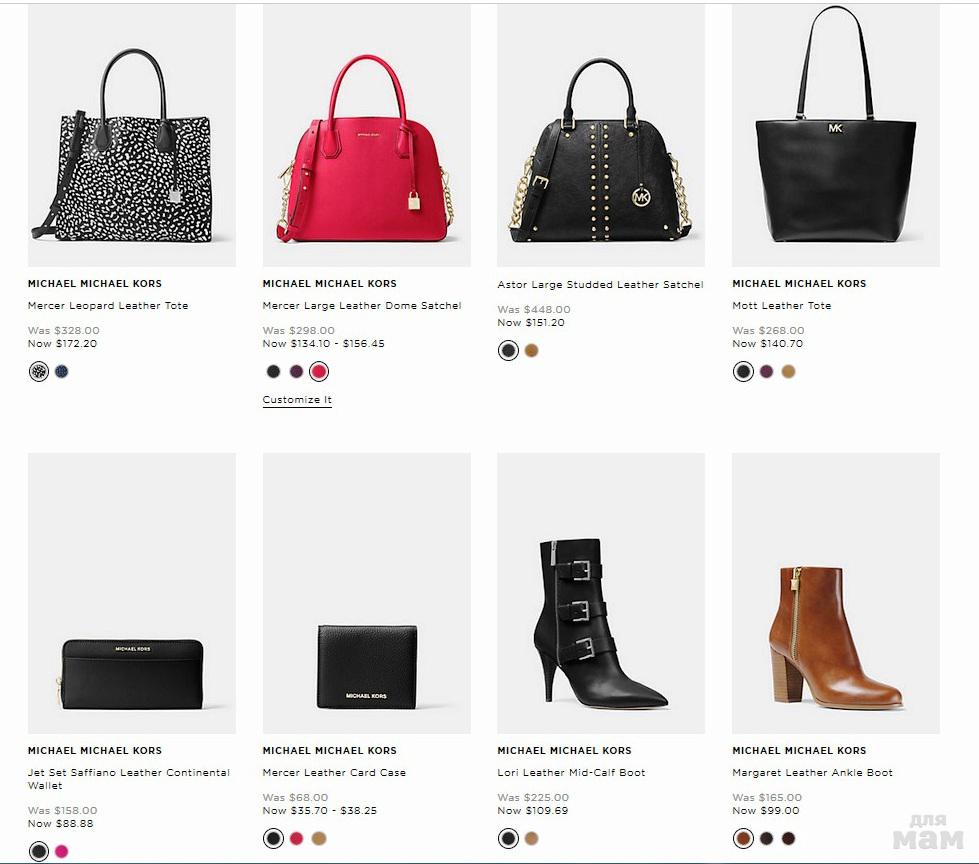The width and height of the screenshot is (979, 864).
Task: Pick black swatch for Mercer Dome Satchel
Action: click(x=274, y=372)
